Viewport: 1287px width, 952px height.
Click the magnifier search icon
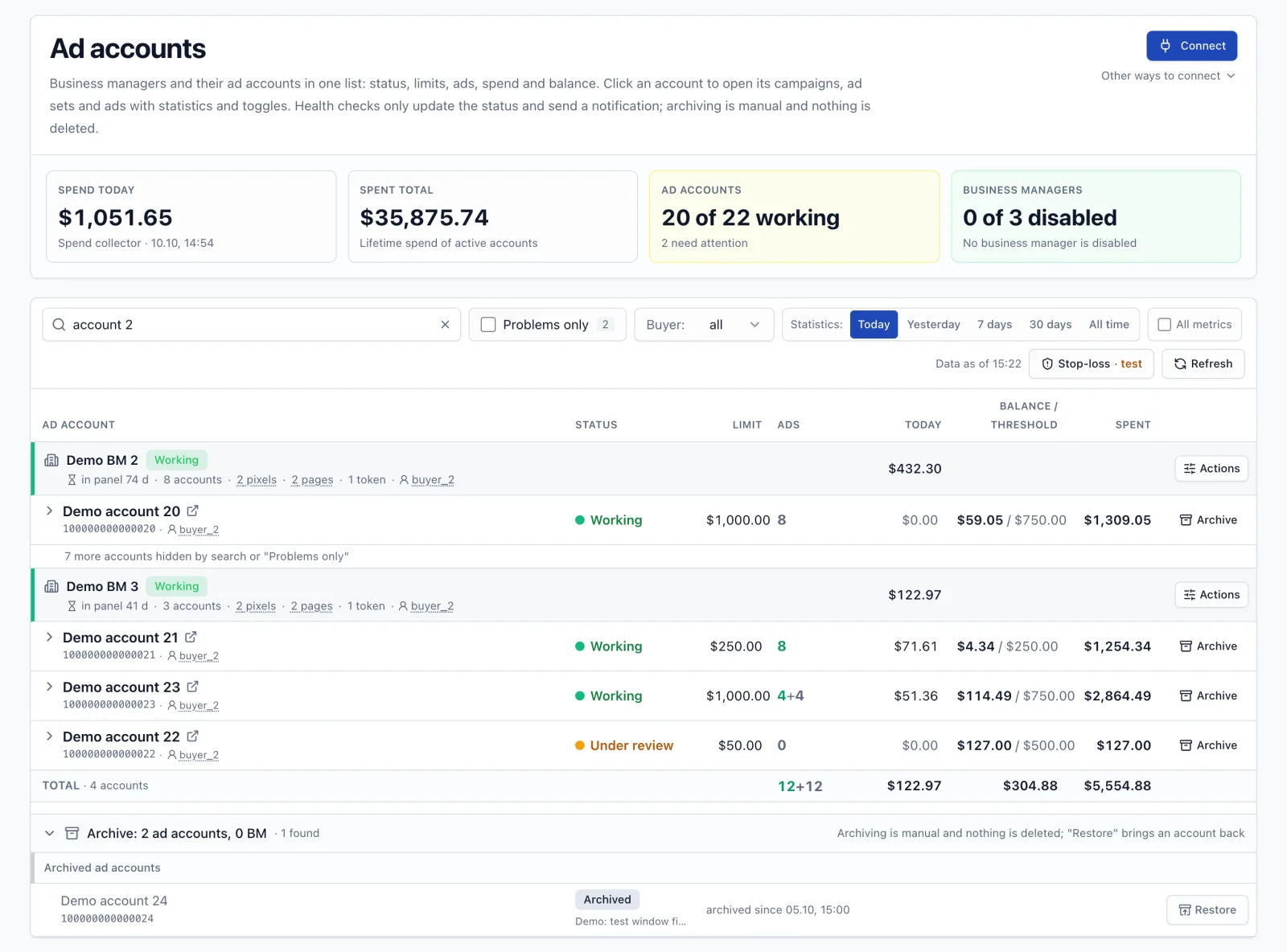click(59, 325)
